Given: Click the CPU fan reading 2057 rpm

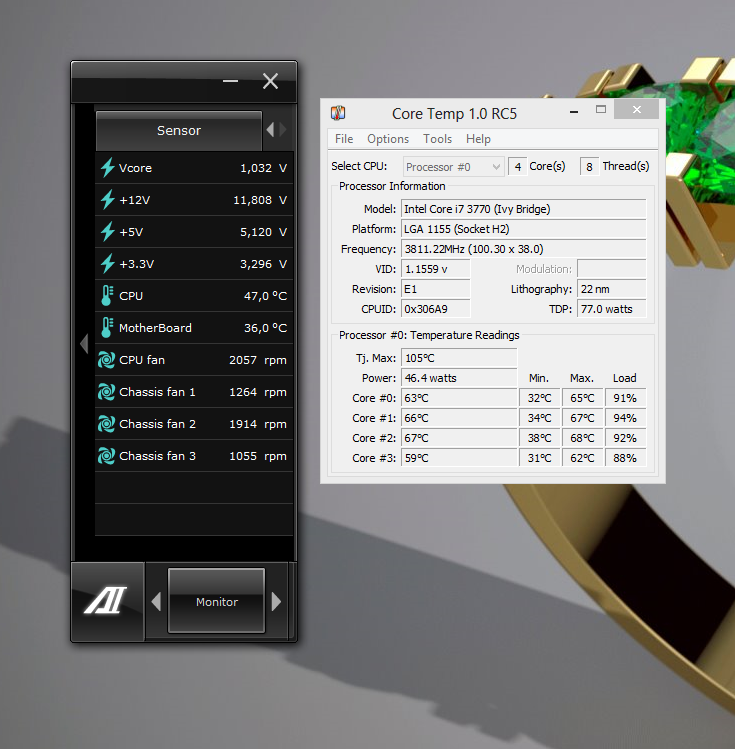Looking at the screenshot, I should click(258, 360).
